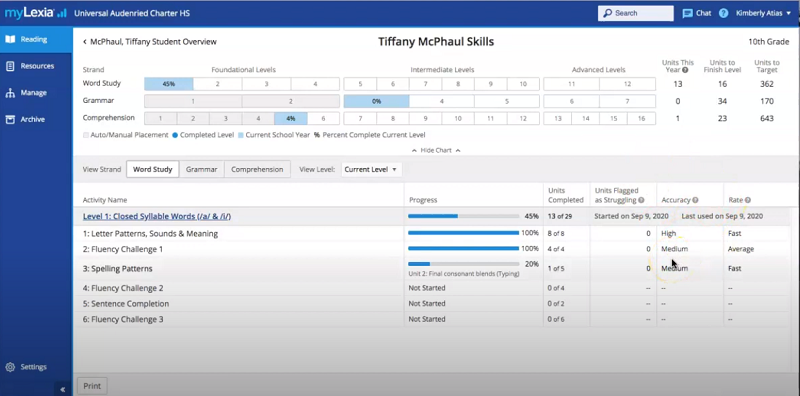800x396 pixels.
Task: Click Units to Target value 362
Action: pos(766,84)
